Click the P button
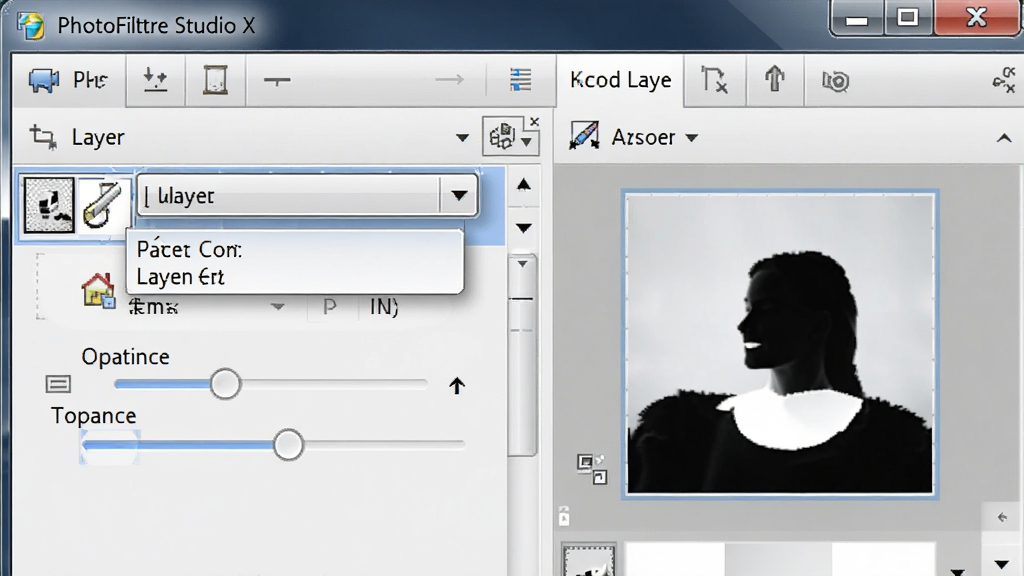Image resolution: width=1024 pixels, height=576 pixels. pos(330,306)
